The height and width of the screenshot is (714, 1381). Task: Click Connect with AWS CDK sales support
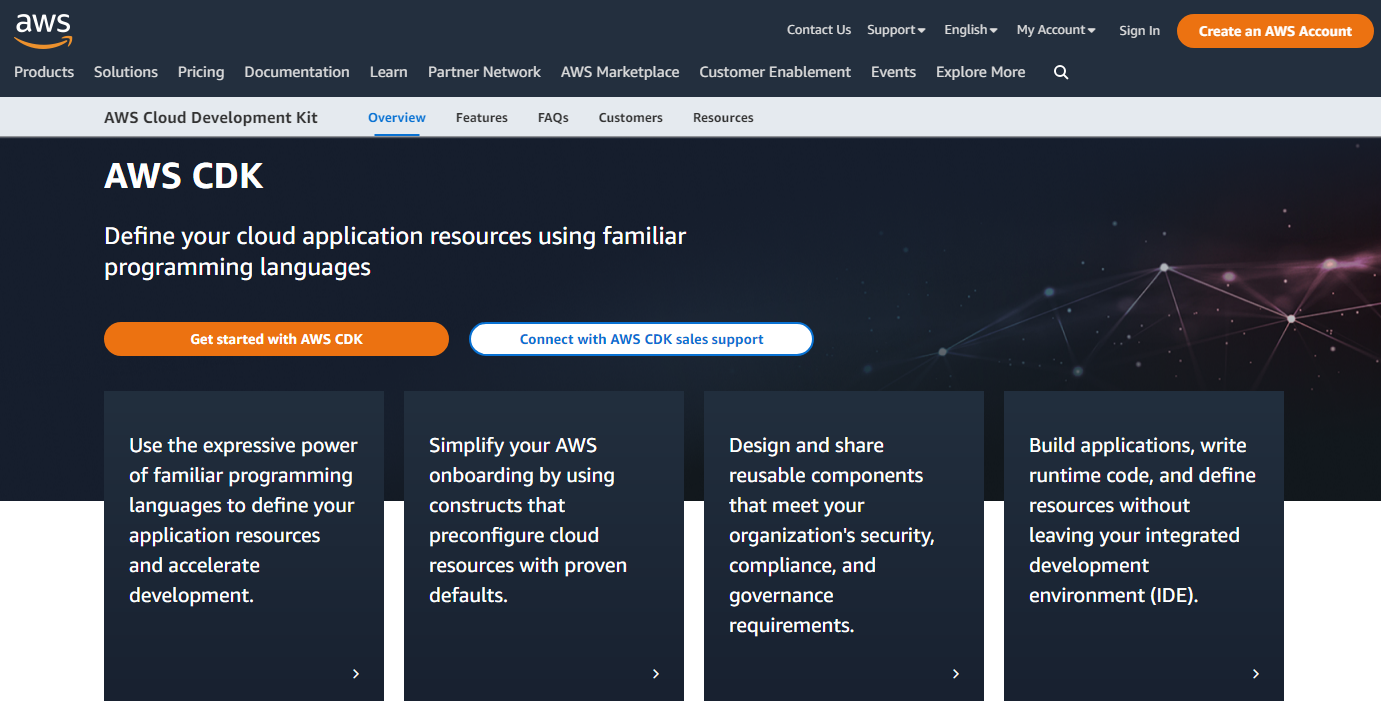tap(640, 339)
